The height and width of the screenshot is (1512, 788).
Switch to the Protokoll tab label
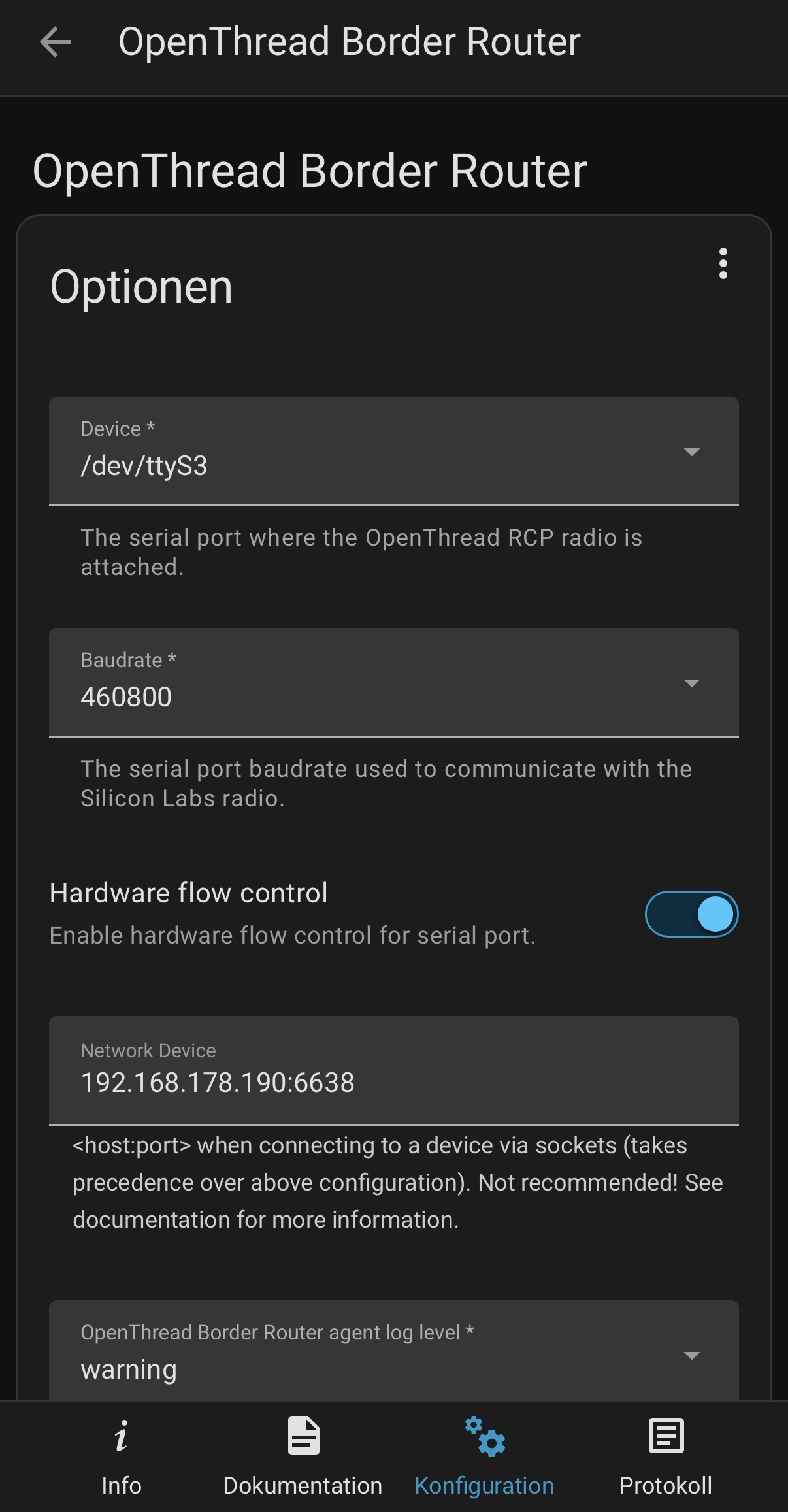[x=665, y=1485]
